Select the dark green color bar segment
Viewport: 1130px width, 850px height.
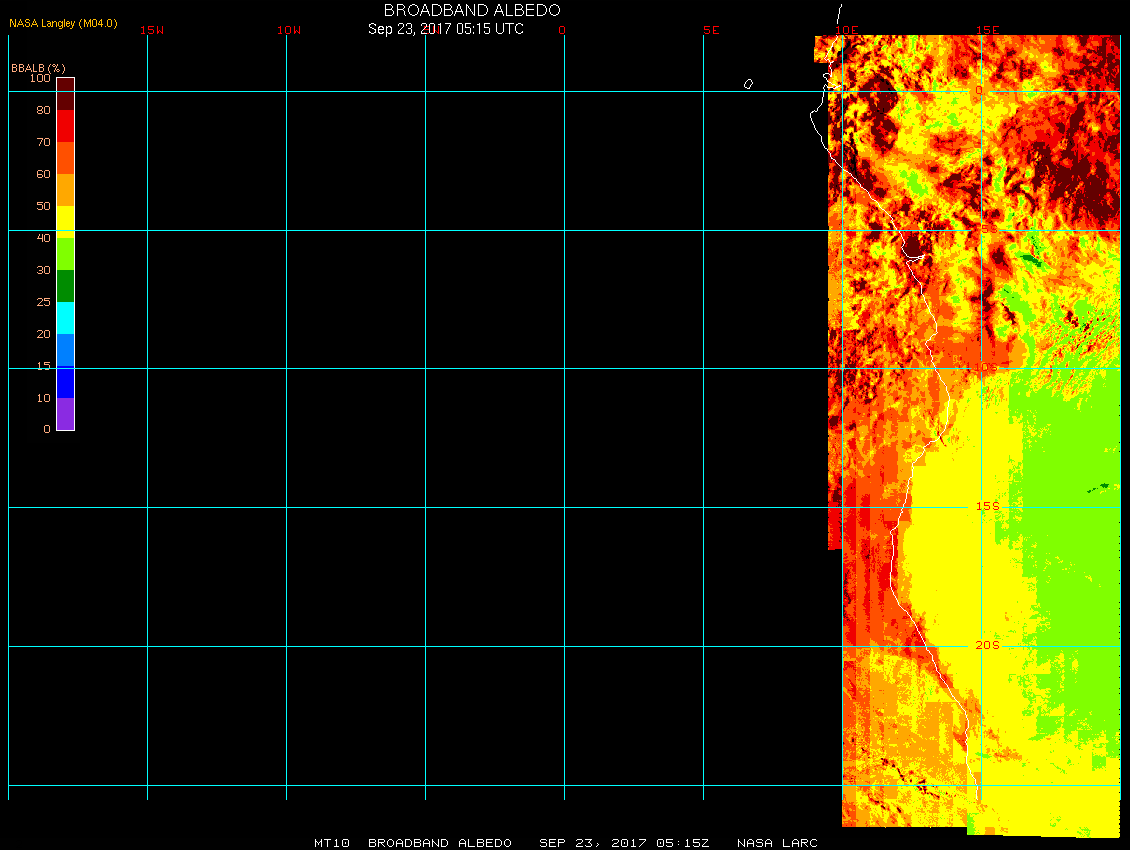(x=65, y=286)
